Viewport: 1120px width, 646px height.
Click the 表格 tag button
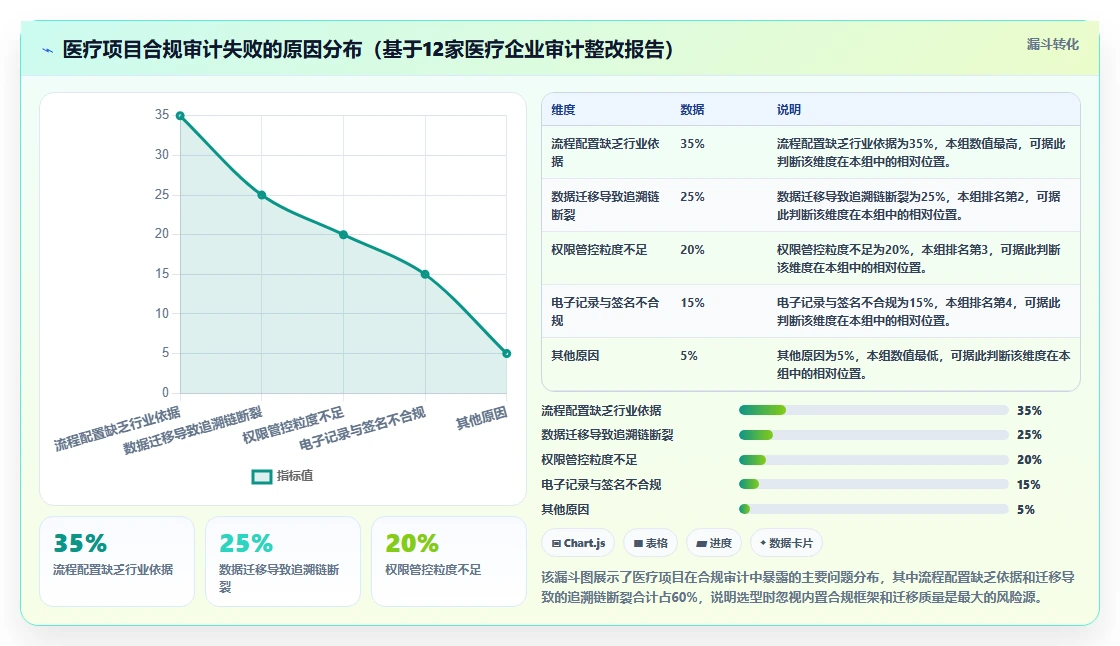[651, 543]
